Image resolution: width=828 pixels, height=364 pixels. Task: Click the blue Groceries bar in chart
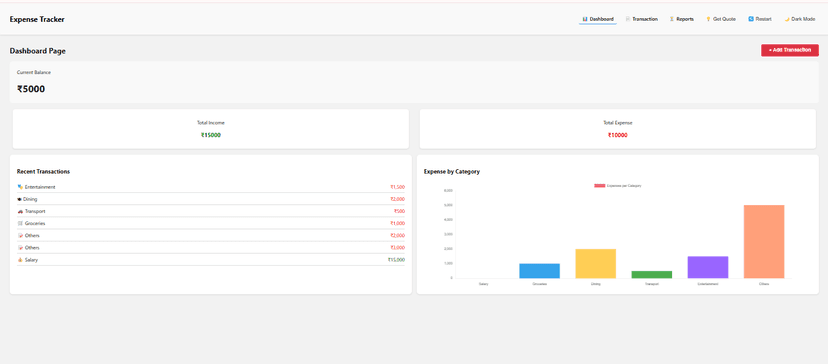(x=539, y=271)
